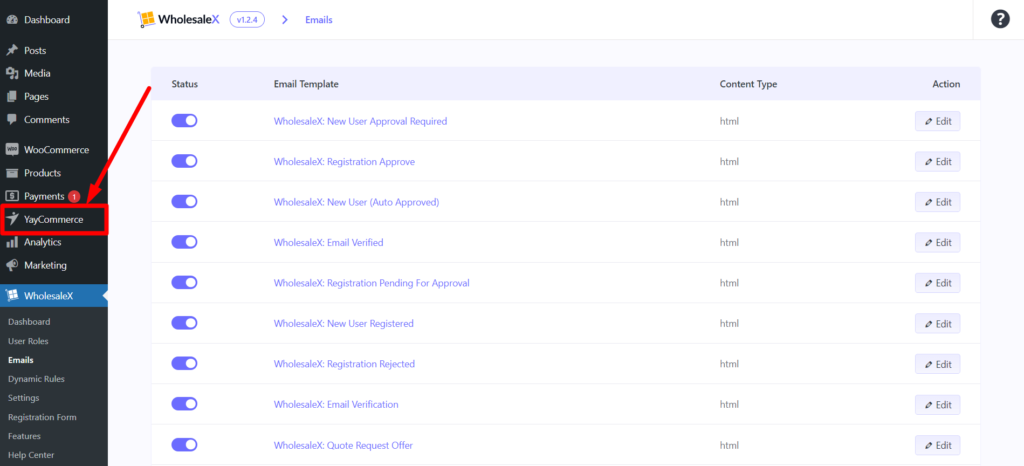Edit Registration Pending For Approval template
Image resolution: width=1024 pixels, height=466 pixels.
coord(937,283)
